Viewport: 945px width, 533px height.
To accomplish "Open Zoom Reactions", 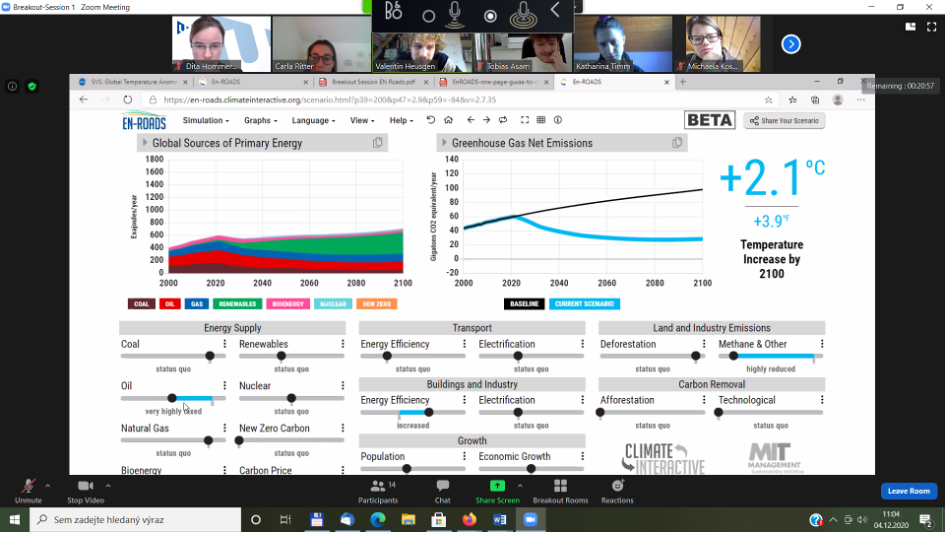I will tap(617, 491).
